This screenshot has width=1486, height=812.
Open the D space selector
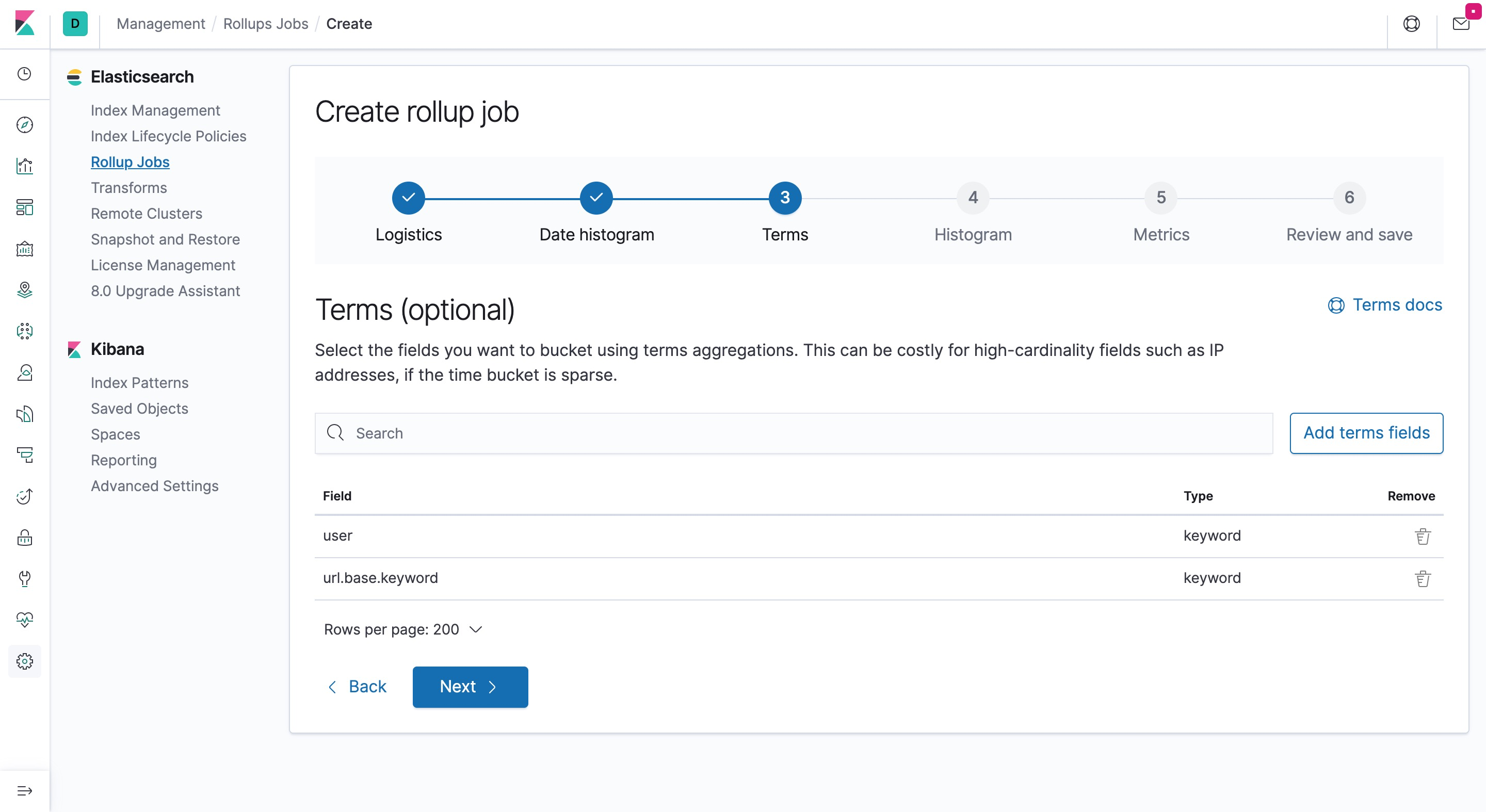75,24
